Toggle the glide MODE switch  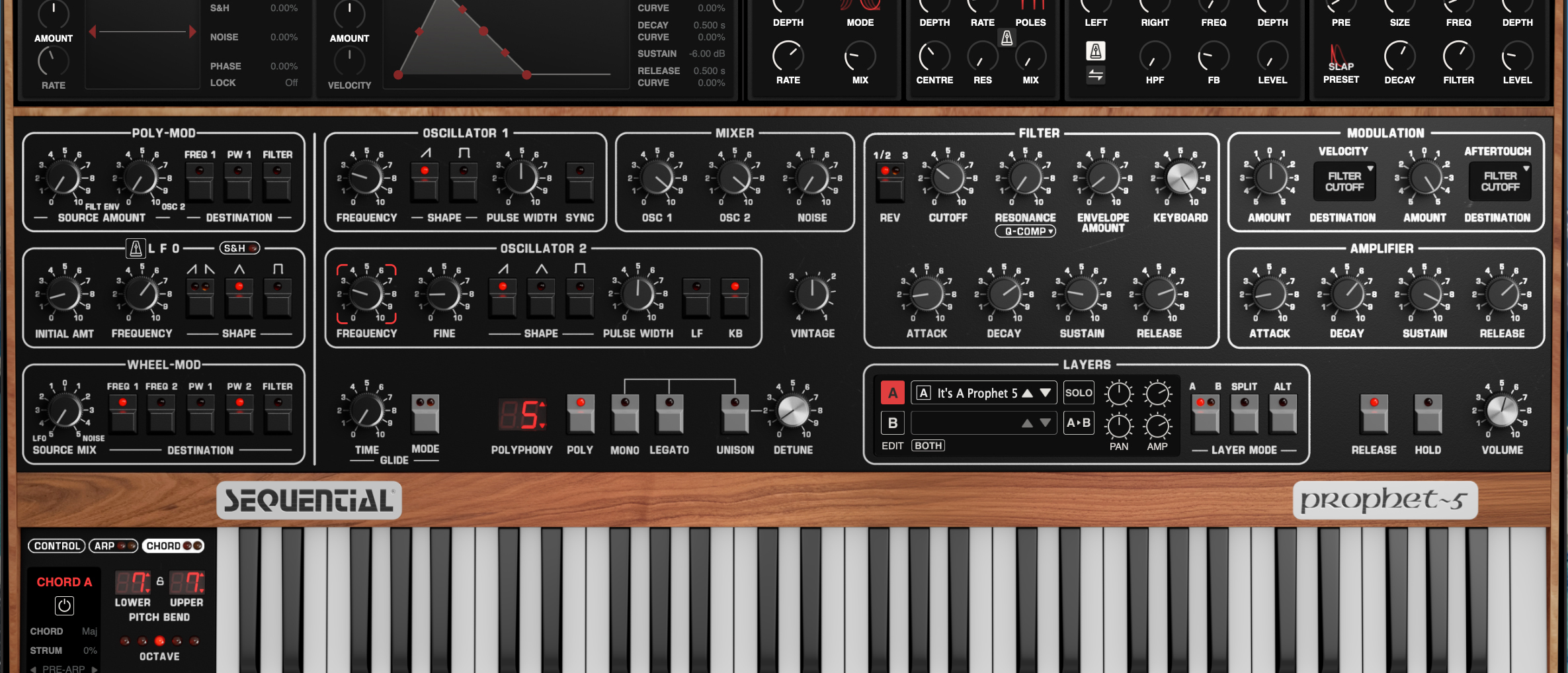pyautogui.click(x=425, y=414)
